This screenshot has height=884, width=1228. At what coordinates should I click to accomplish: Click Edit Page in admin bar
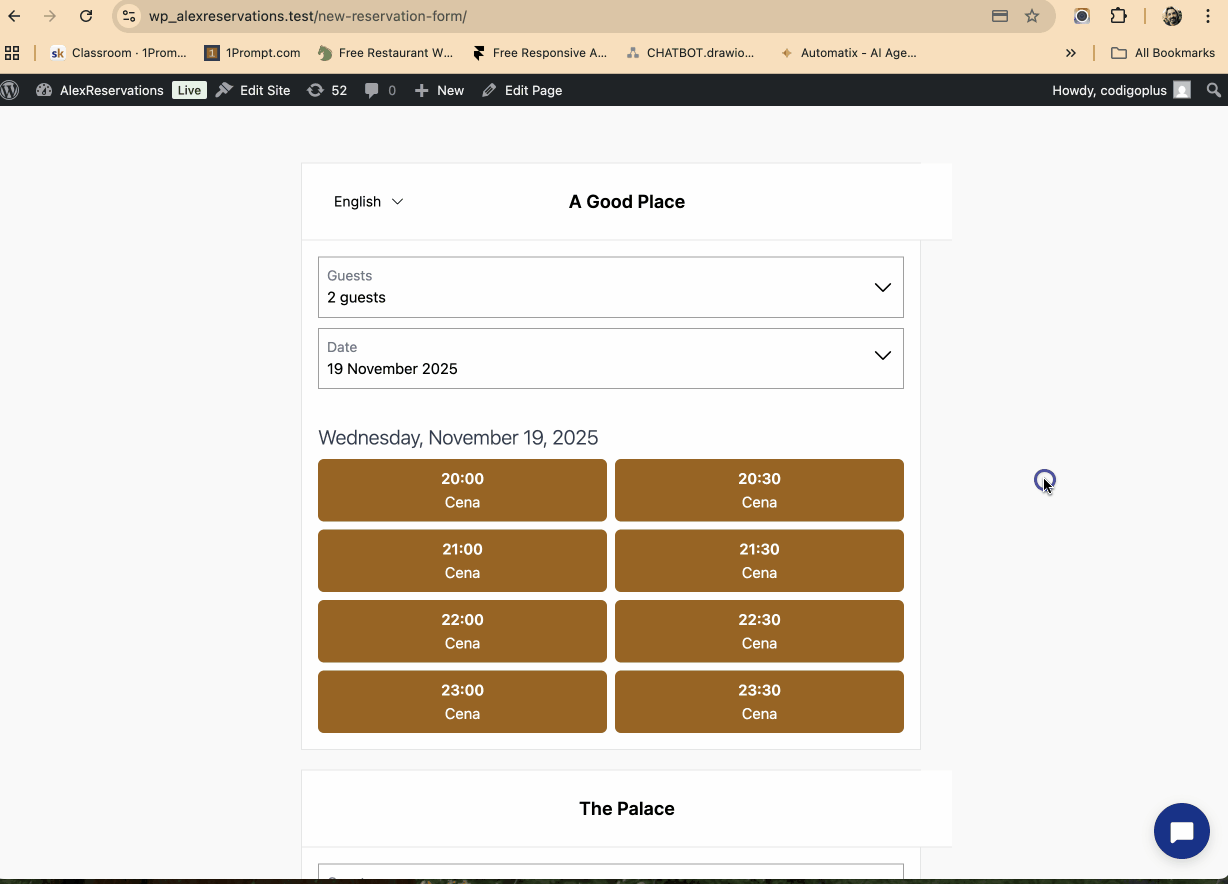coord(522,90)
